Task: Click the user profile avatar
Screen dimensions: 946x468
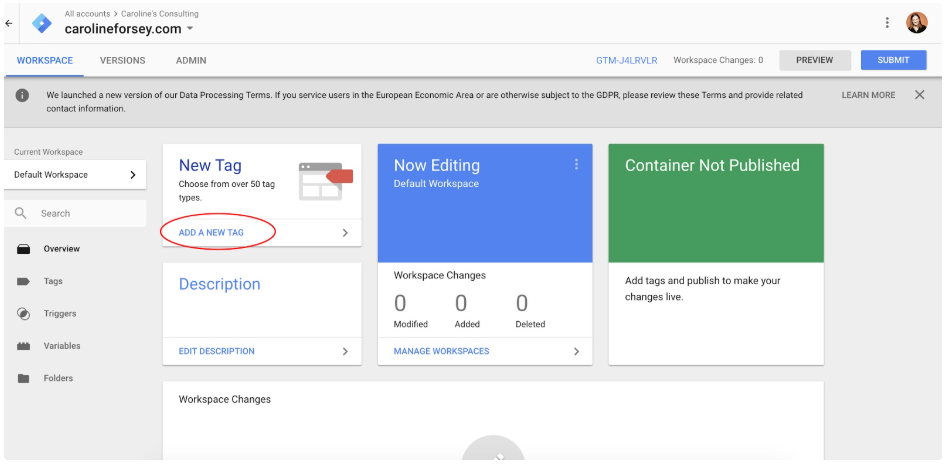Action: tap(916, 23)
